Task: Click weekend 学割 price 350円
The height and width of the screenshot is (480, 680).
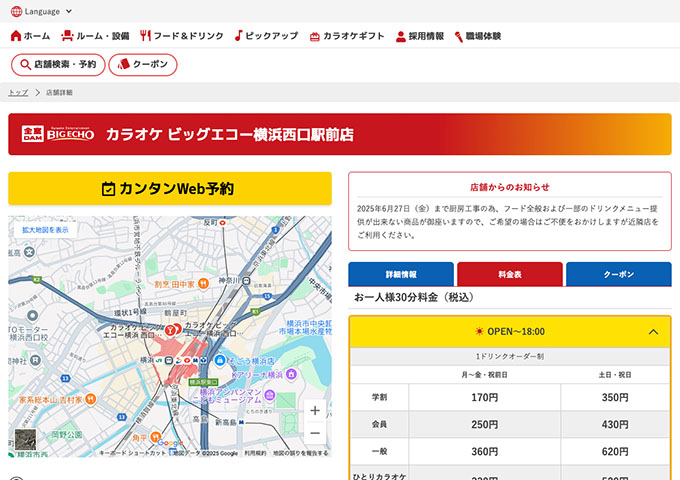Action: coord(615,398)
